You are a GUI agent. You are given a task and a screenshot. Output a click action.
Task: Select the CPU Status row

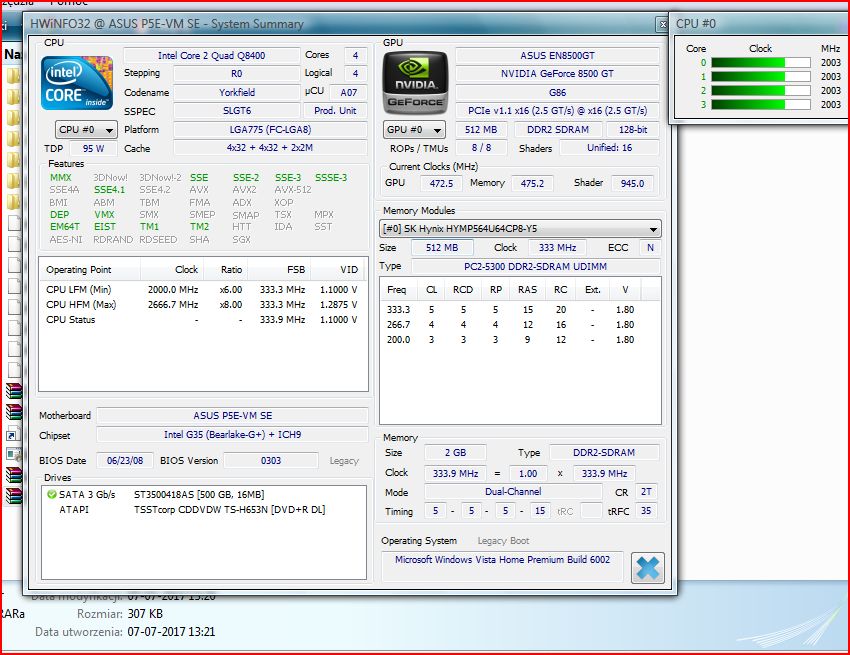click(x=202, y=320)
